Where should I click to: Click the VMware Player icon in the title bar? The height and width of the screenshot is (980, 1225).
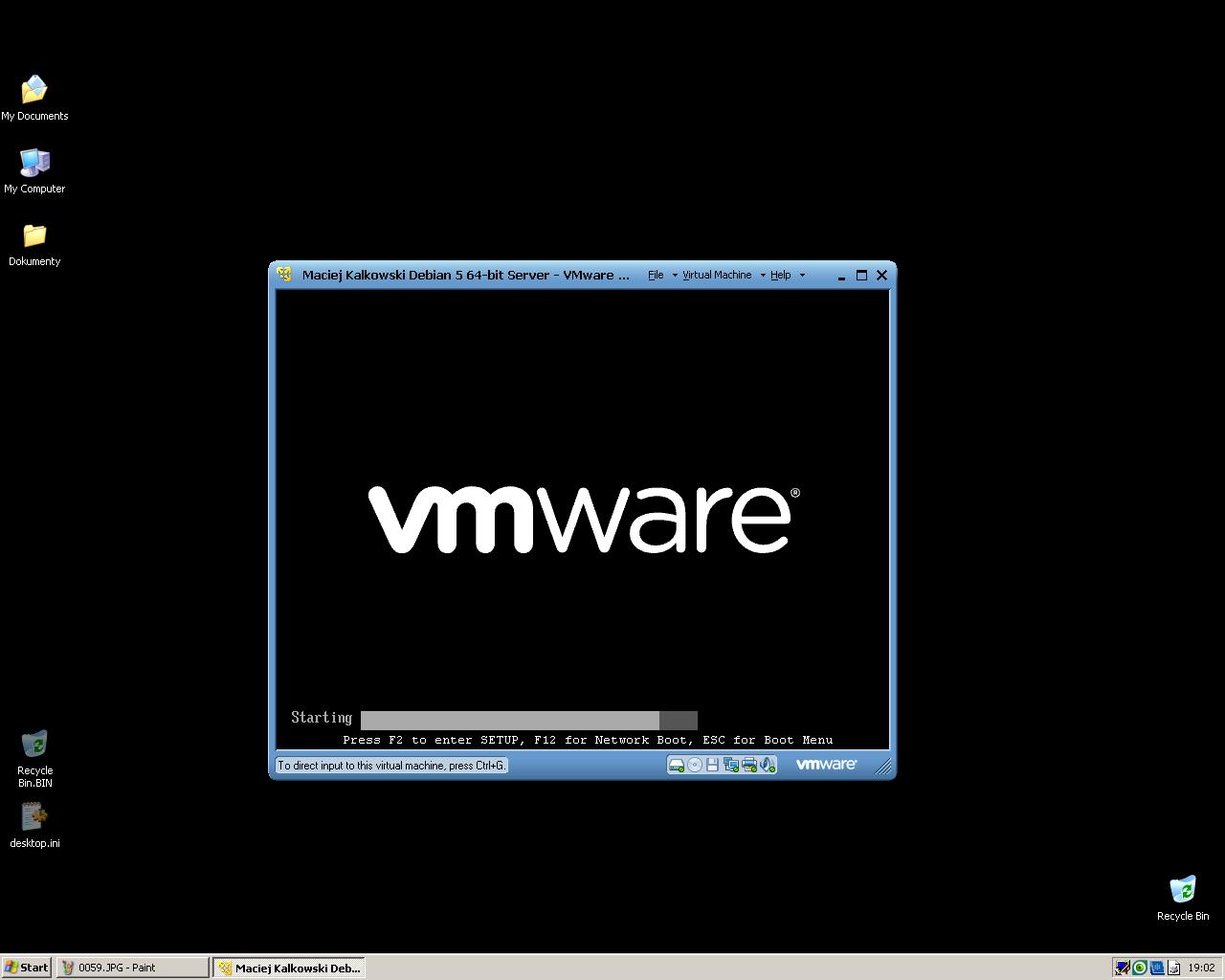tap(284, 275)
